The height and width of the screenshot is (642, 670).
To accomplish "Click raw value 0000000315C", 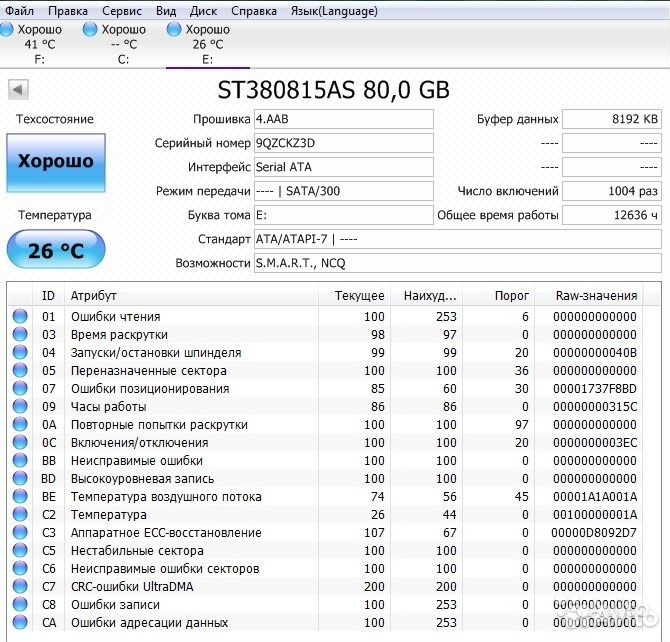I will pos(595,406).
